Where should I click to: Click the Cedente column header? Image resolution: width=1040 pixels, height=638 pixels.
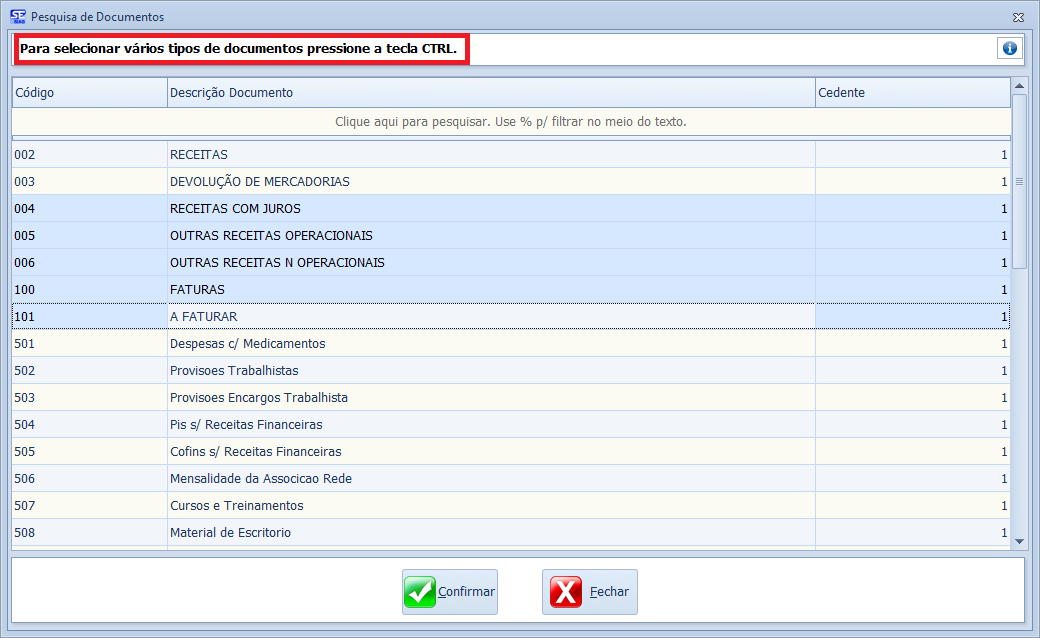coord(912,93)
